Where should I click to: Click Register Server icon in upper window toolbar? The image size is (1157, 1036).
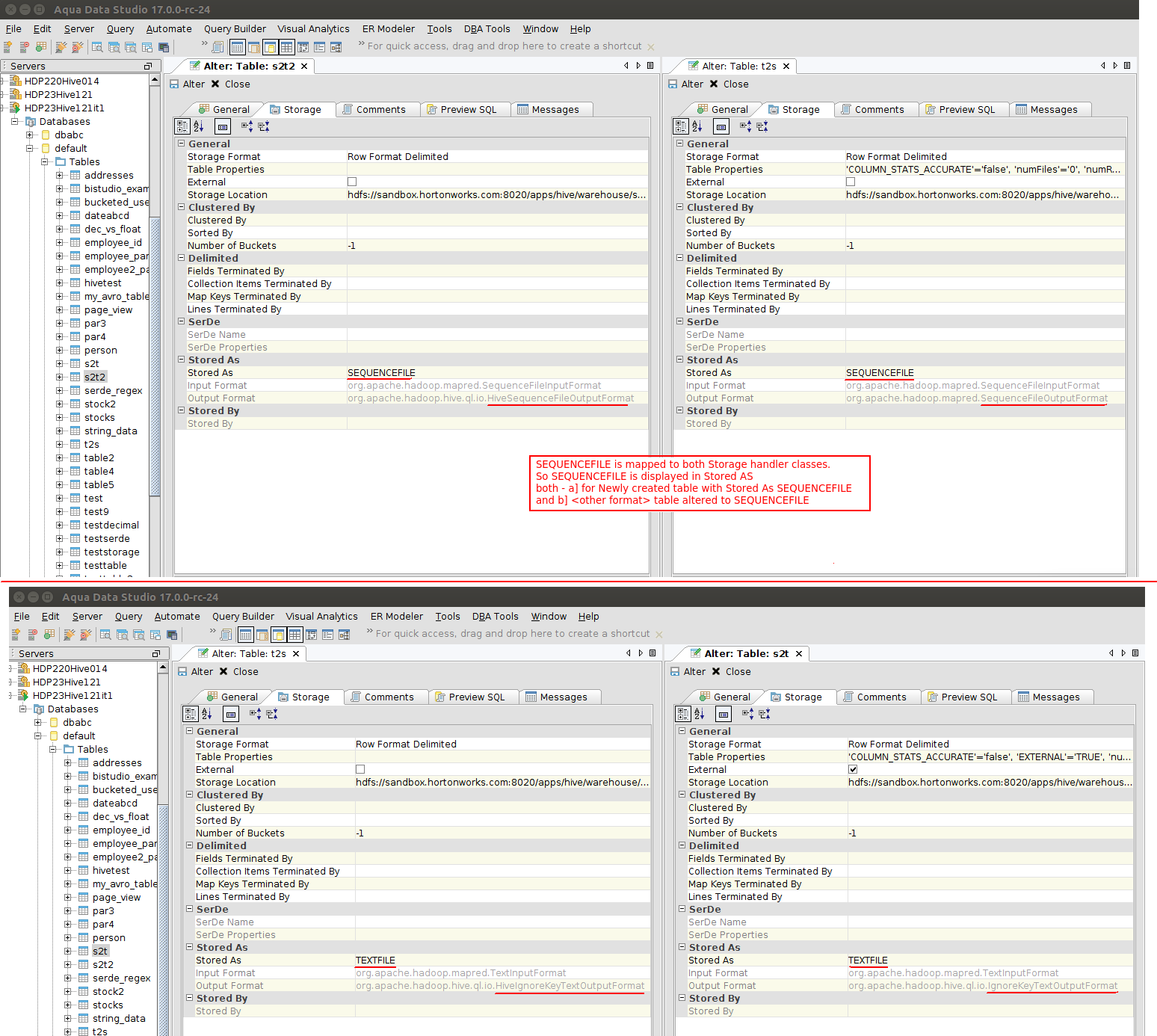8,47
